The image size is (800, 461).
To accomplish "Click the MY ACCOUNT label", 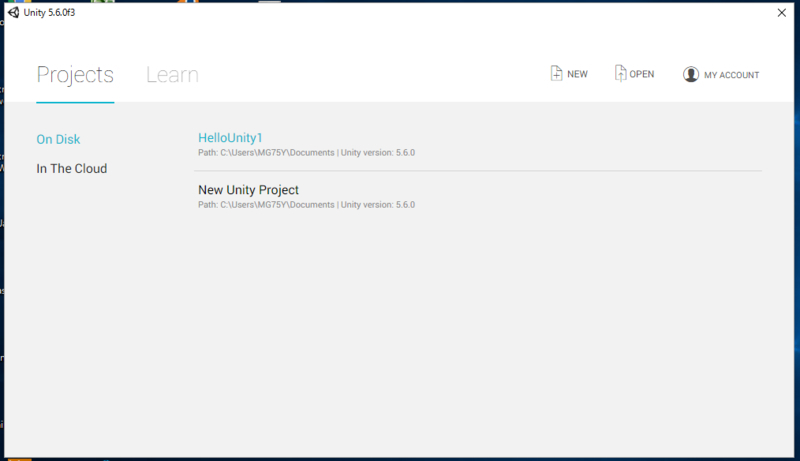I will point(732,75).
